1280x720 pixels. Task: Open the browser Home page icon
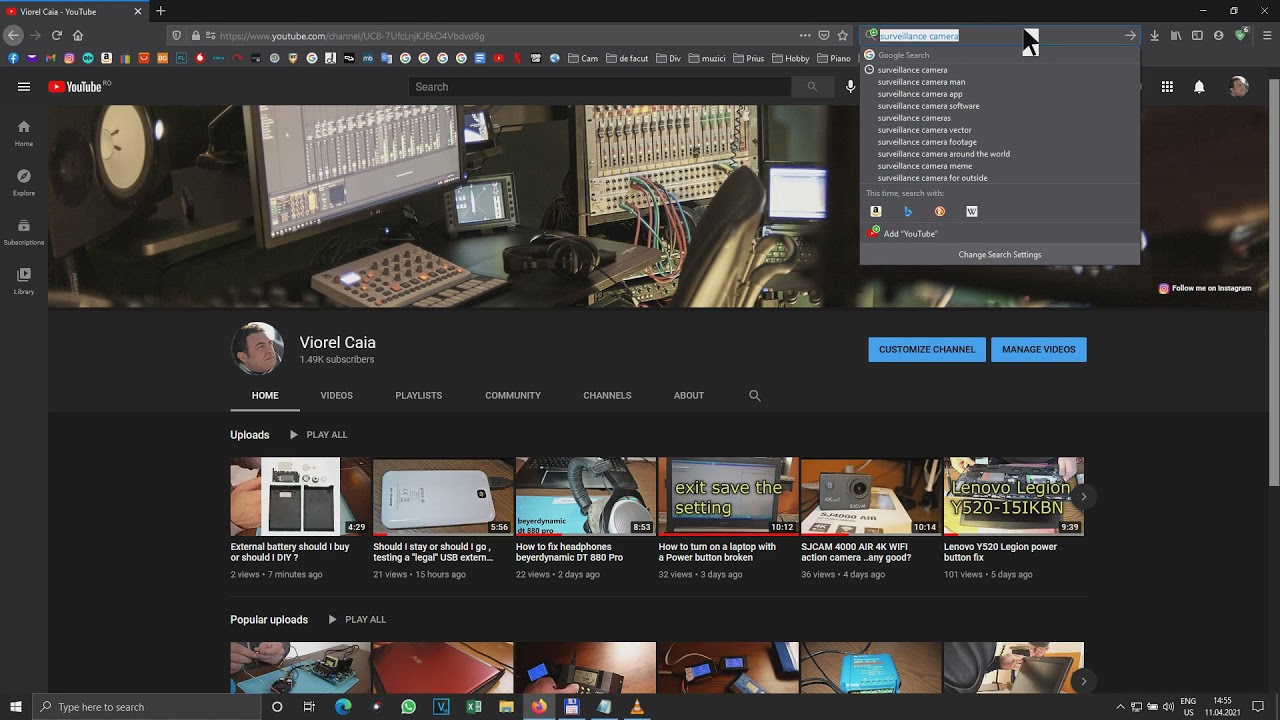78,35
